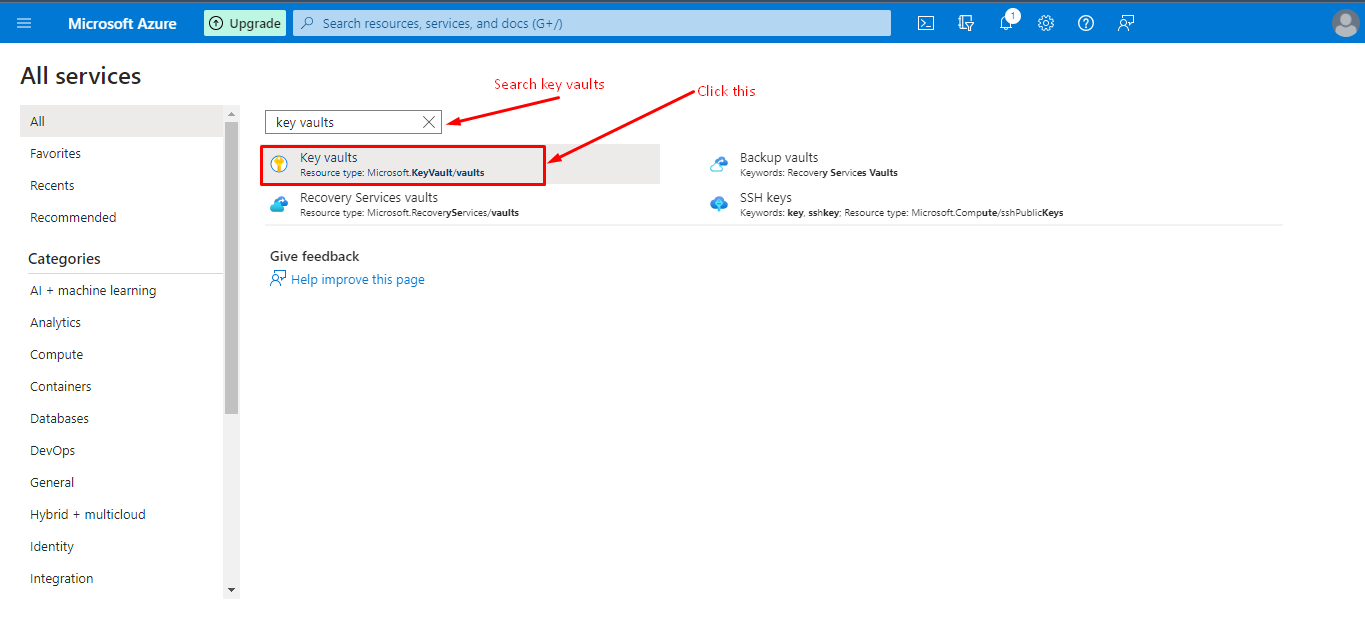Image resolution: width=1365 pixels, height=619 pixels.
Task: Click the sidebar scrollbar thumb
Action: point(232,268)
